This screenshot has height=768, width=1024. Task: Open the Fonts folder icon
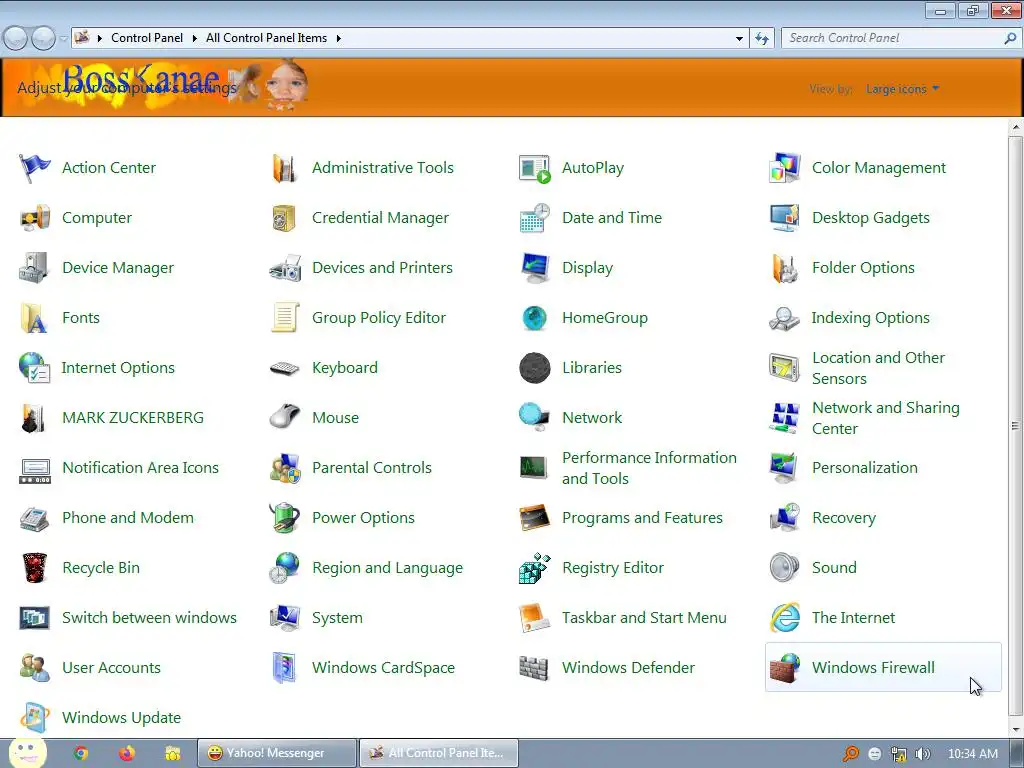point(34,318)
